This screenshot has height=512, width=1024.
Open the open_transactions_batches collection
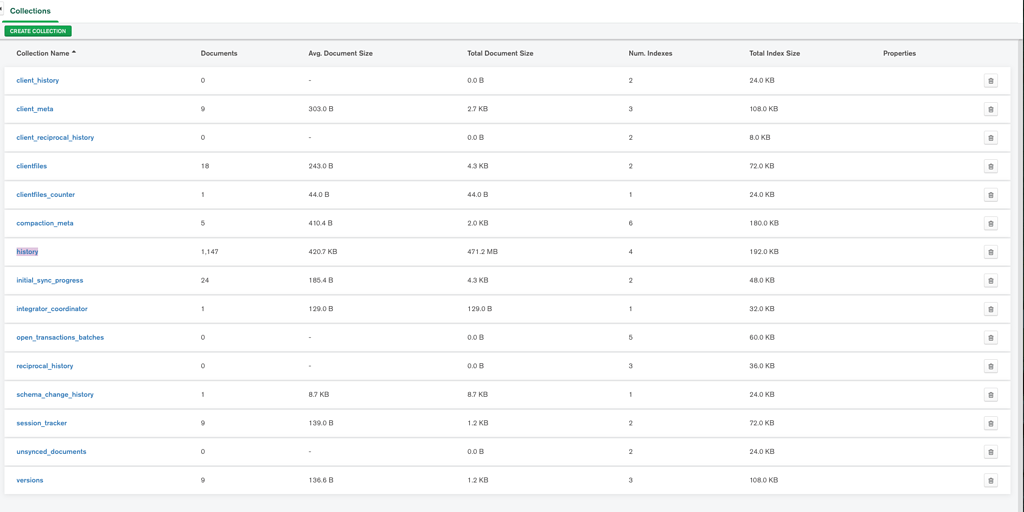[60, 337]
